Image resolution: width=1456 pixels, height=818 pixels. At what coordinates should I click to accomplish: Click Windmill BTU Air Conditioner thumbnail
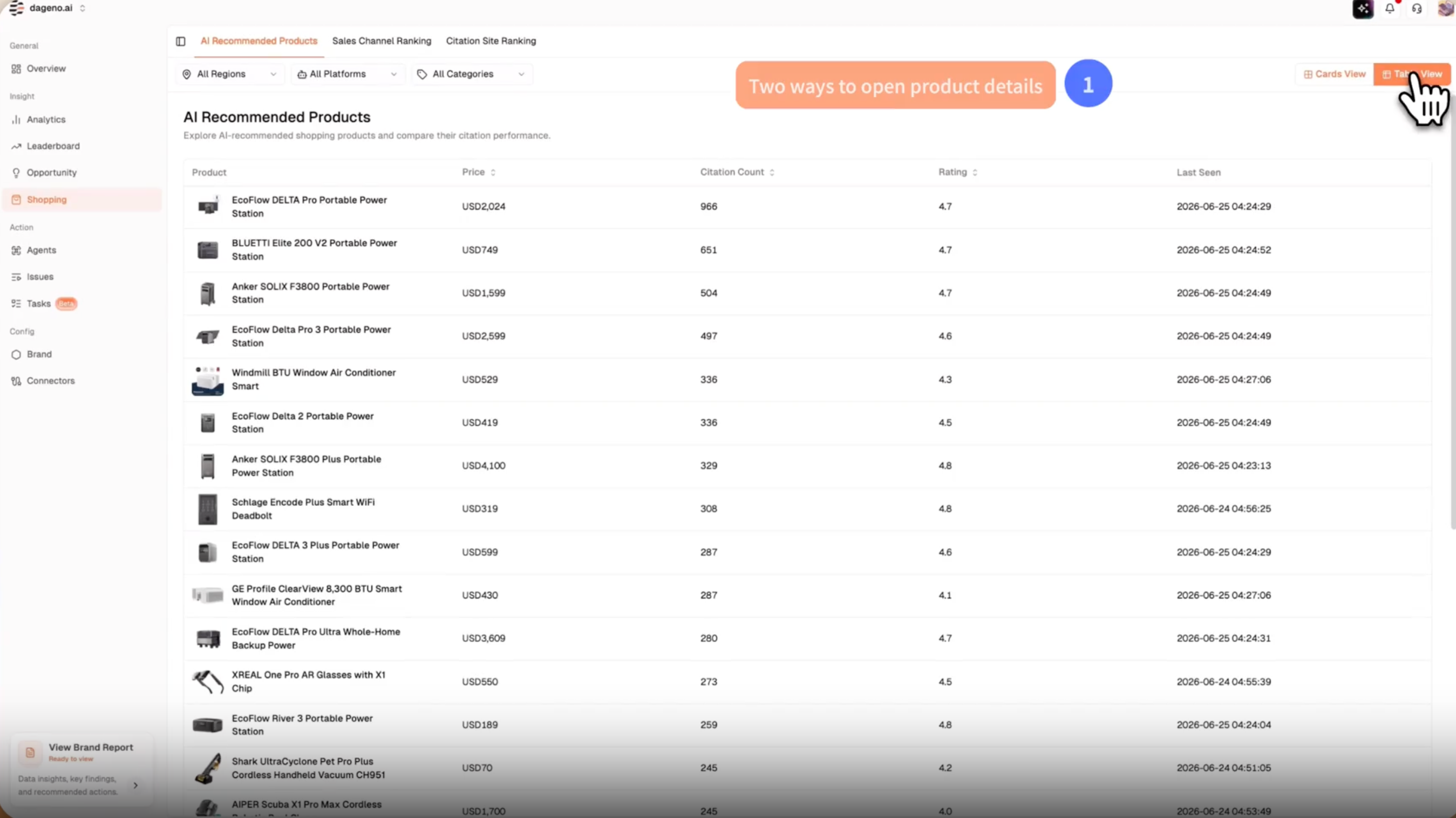click(x=208, y=379)
